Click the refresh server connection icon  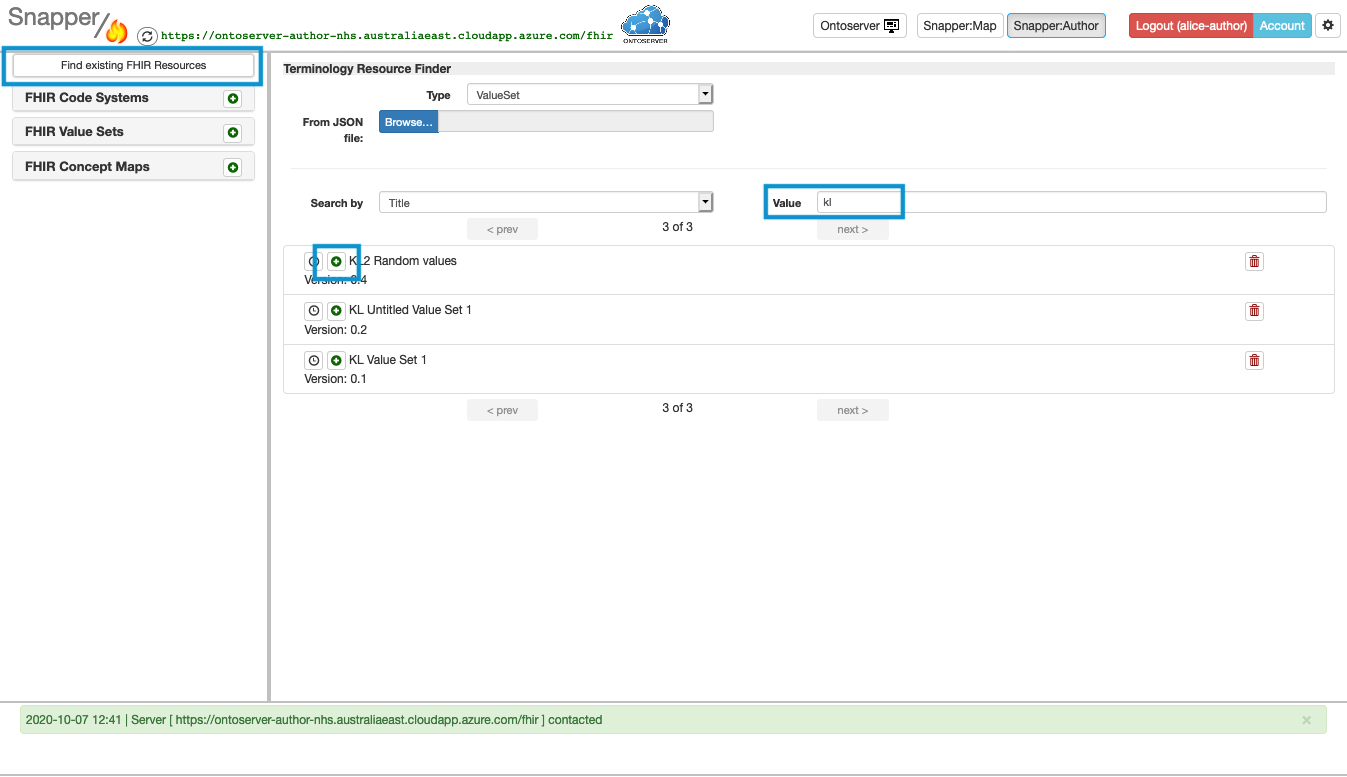click(x=147, y=36)
